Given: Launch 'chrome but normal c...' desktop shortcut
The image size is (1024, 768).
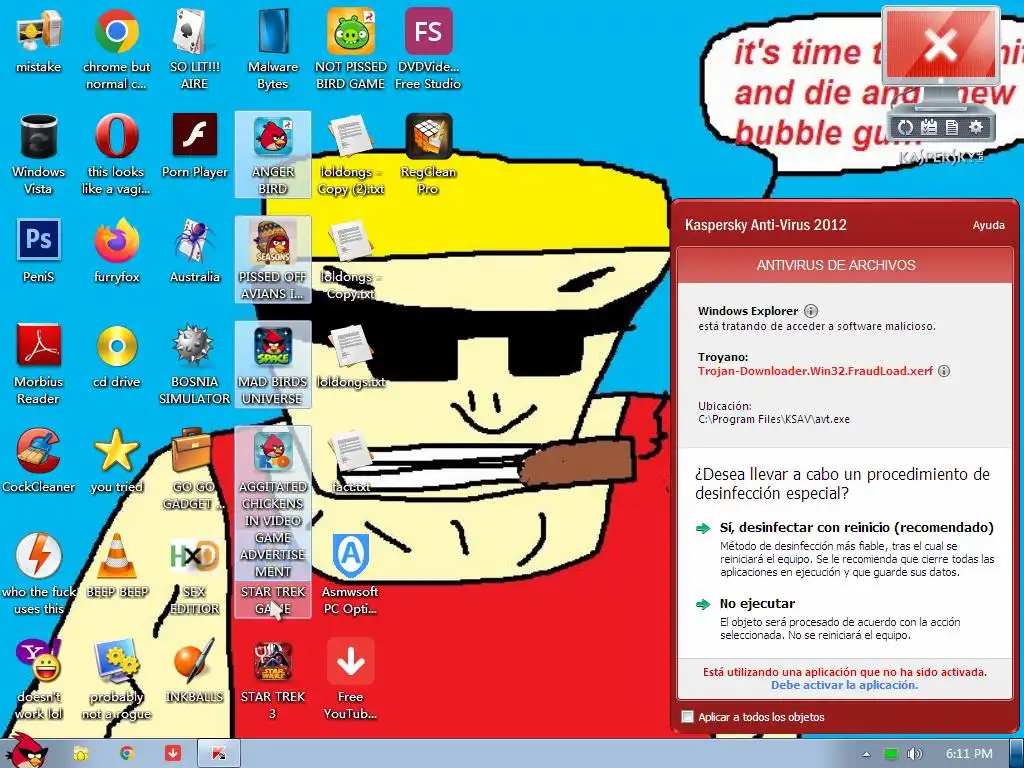Looking at the screenshot, I should (116, 50).
